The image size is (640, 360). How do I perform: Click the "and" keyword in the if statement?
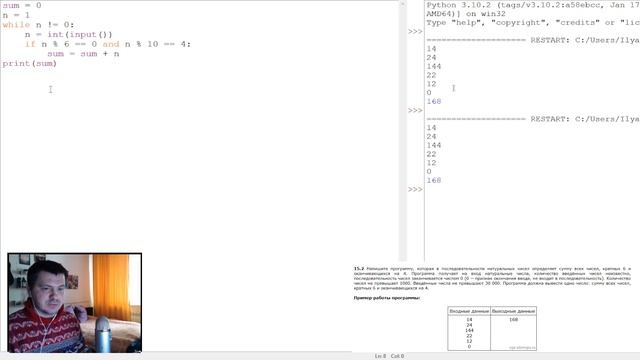[x=111, y=44]
